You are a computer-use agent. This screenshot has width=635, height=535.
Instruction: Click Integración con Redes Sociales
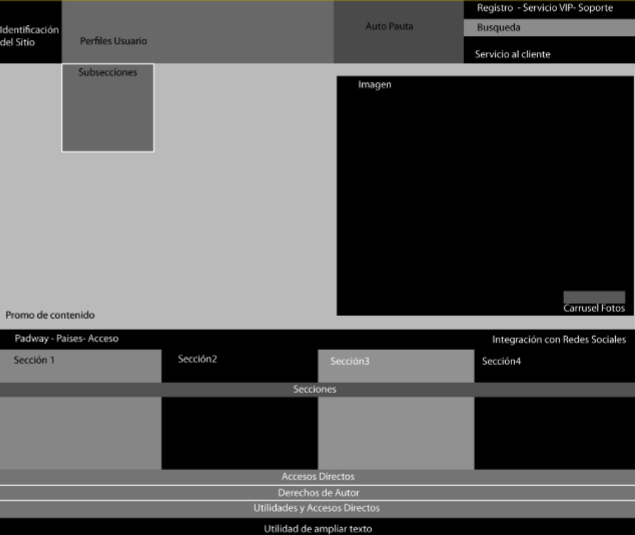coord(559,339)
